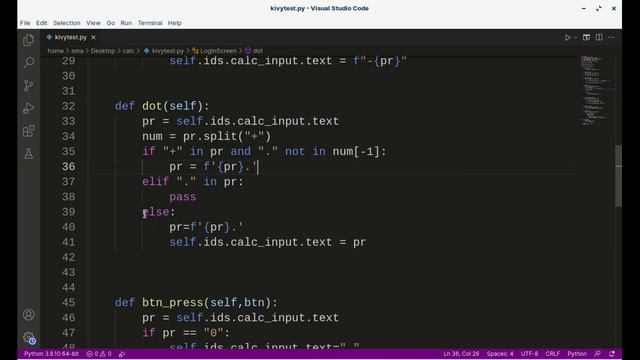This screenshot has width=640, height=360.
Task: Open Go to Line from Ln 36, Col 26
Action: pos(461,354)
